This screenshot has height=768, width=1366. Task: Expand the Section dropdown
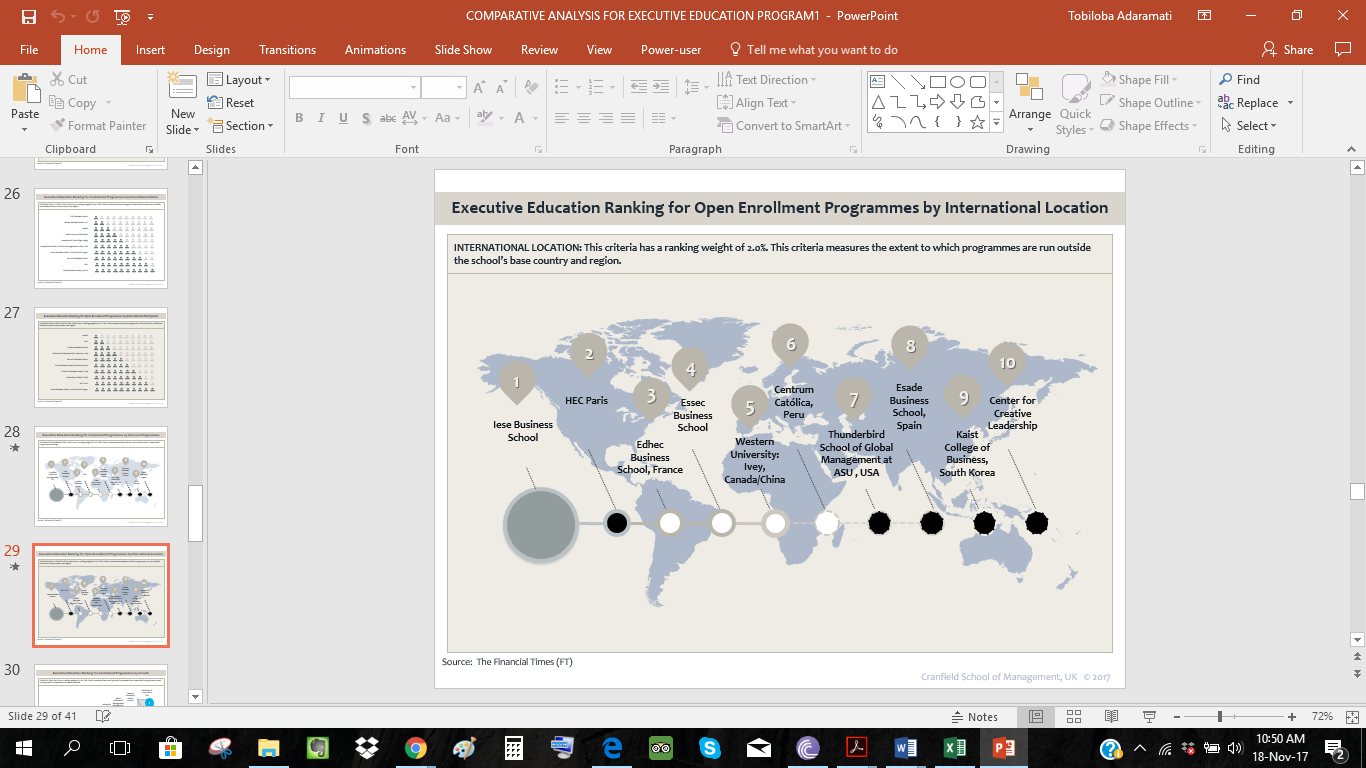241,126
